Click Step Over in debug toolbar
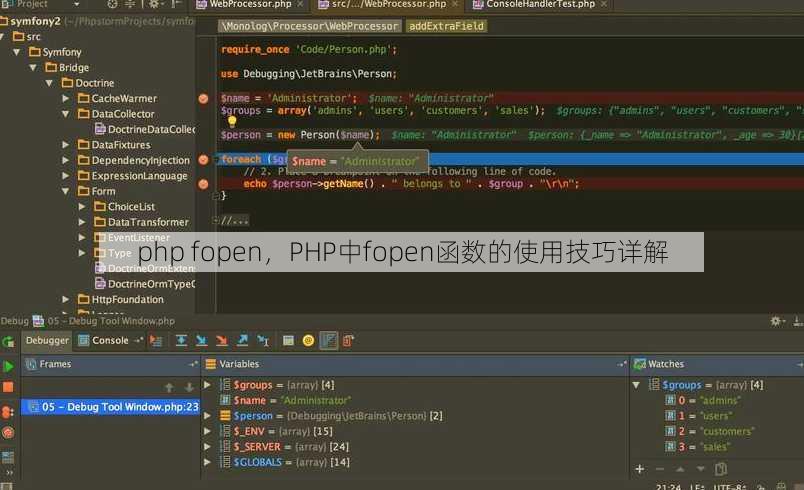 [x=181, y=341]
